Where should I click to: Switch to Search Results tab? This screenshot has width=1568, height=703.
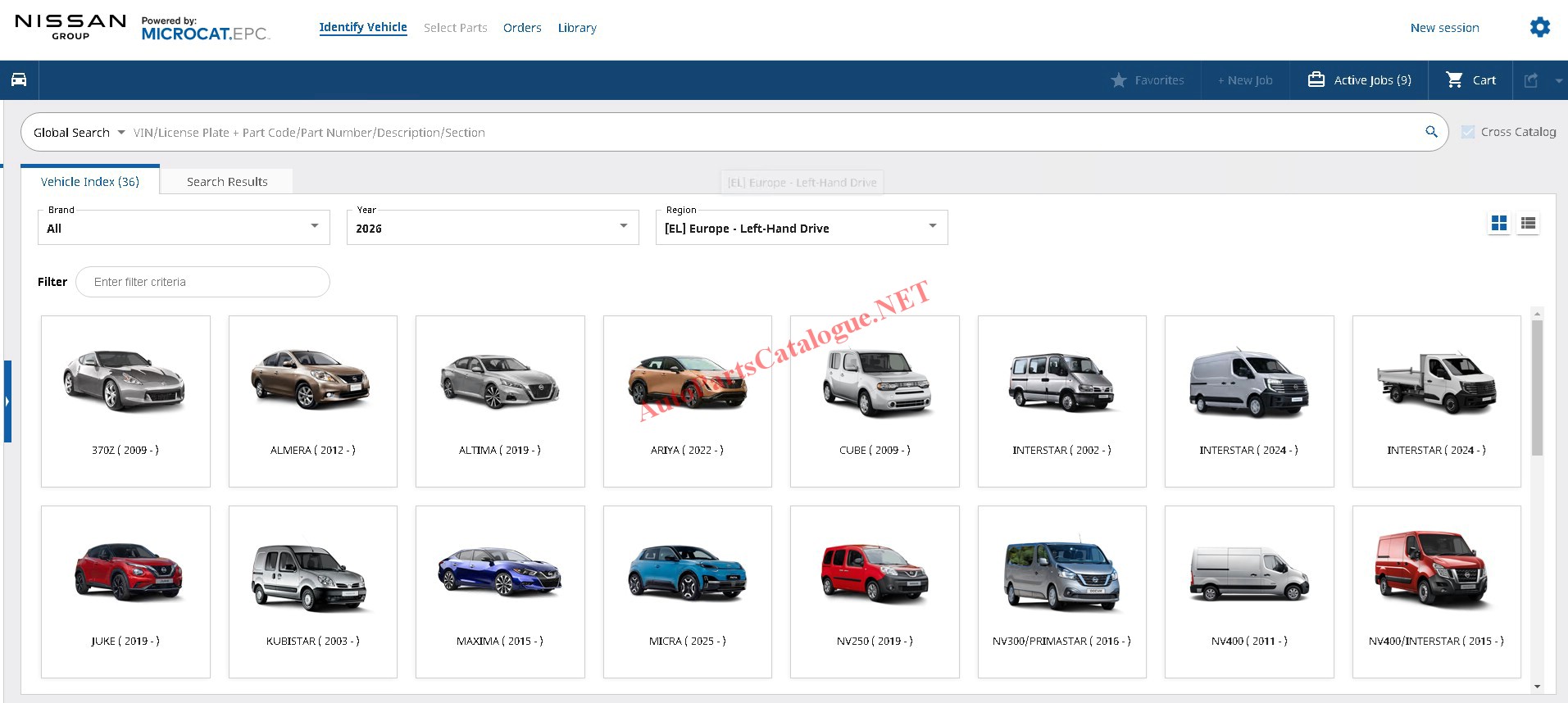(227, 182)
